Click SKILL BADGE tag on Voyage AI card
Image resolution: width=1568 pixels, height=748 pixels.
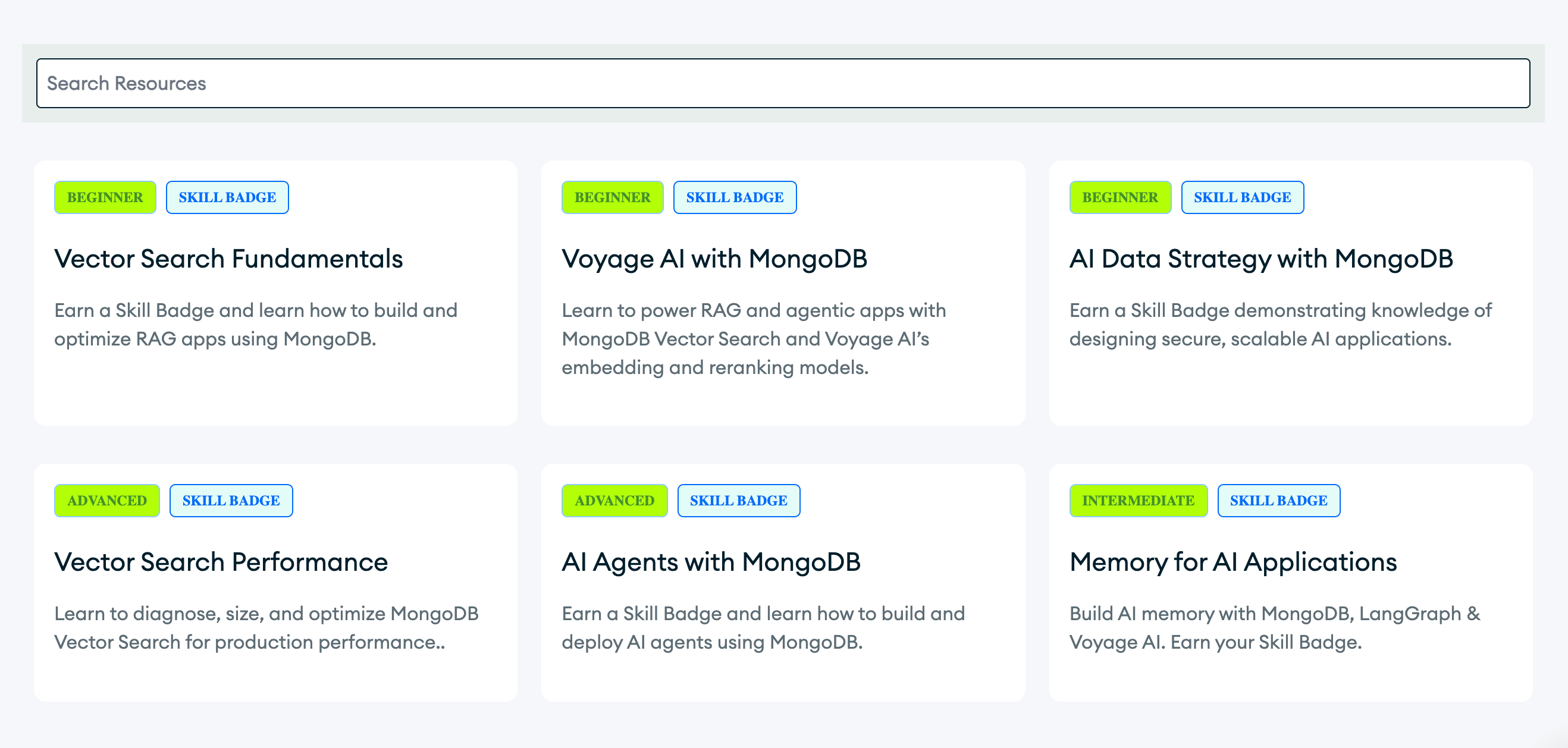735,197
